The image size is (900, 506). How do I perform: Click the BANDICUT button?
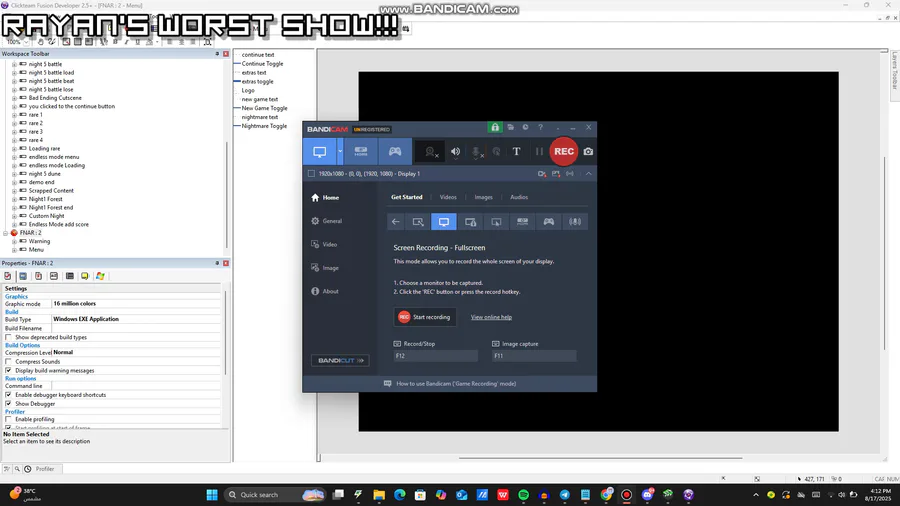(340, 361)
